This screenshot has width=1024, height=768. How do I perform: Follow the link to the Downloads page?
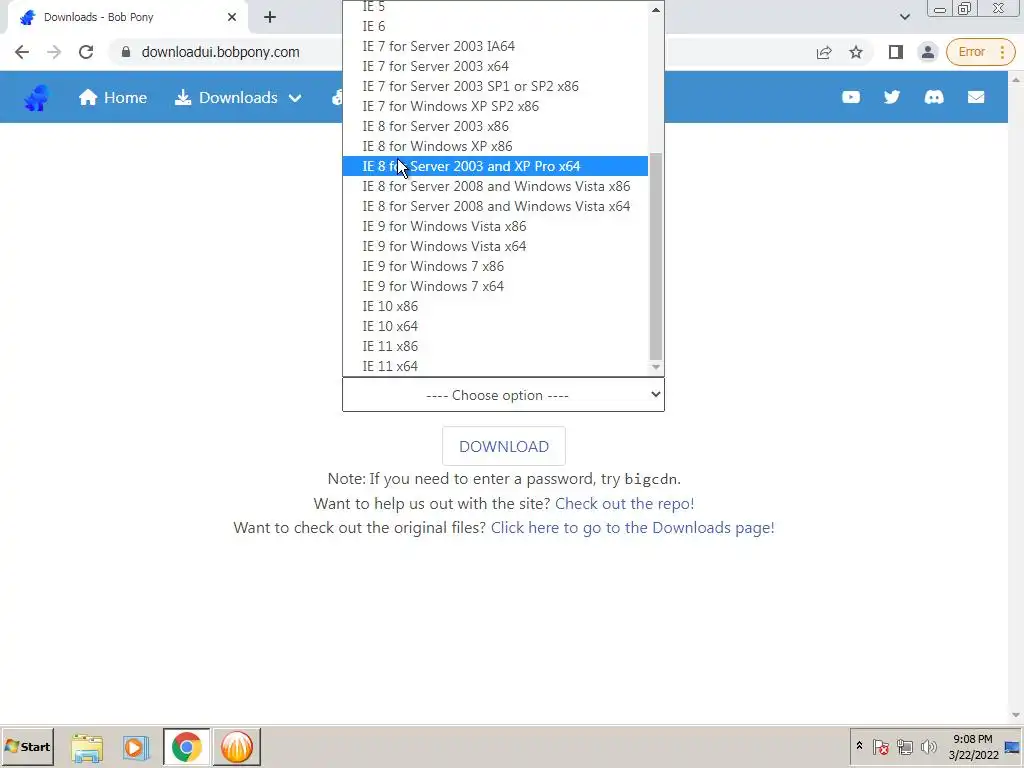633,528
